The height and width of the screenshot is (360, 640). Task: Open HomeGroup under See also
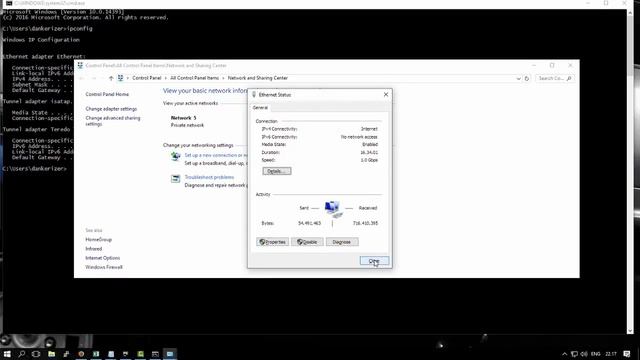(x=98, y=240)
